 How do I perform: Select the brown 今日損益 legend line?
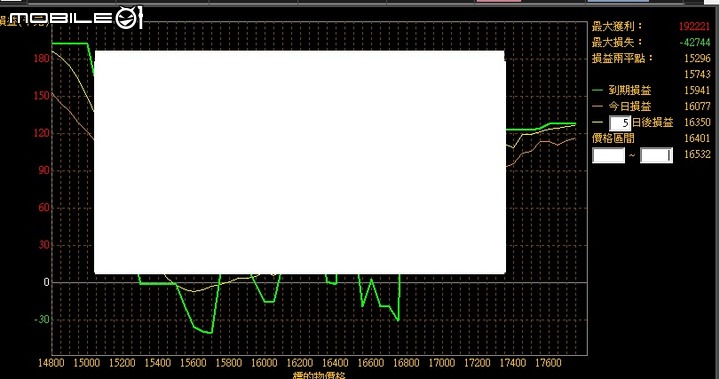click(x=597, y=106)
